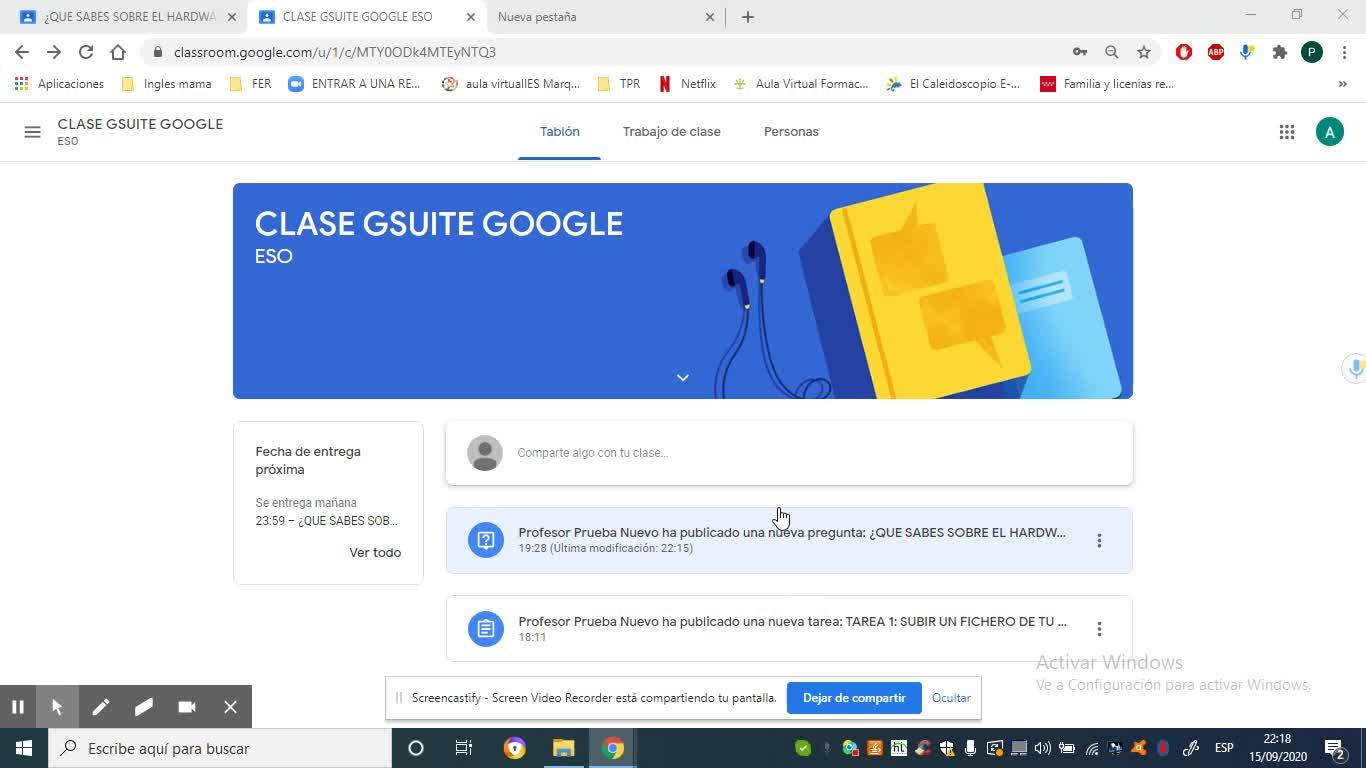Image resolution: width=1366 pixels, height=768 pixels.
Task: Open the 23:59 – ¿QUE SABES SOB... due item
Action: pos(326,521)
